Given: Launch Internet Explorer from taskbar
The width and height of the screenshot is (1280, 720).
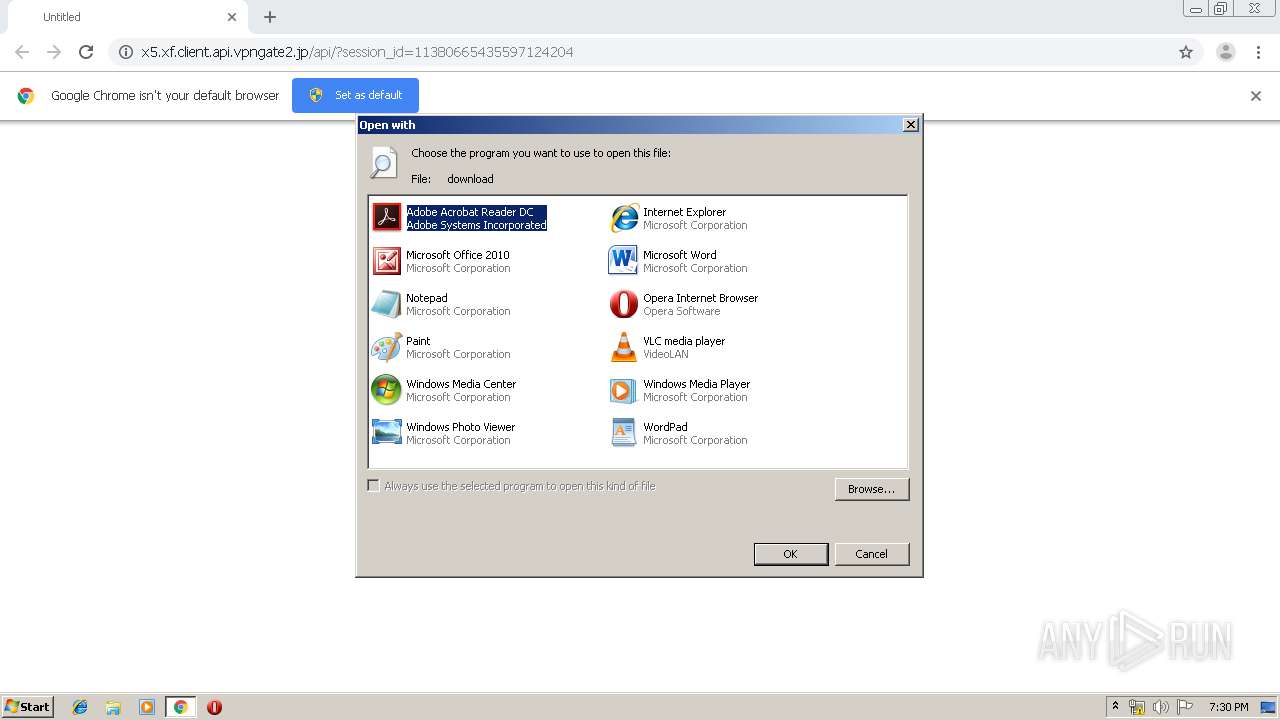Looking at the screenshot, I should pyautogui.click(x=80, y=707).
